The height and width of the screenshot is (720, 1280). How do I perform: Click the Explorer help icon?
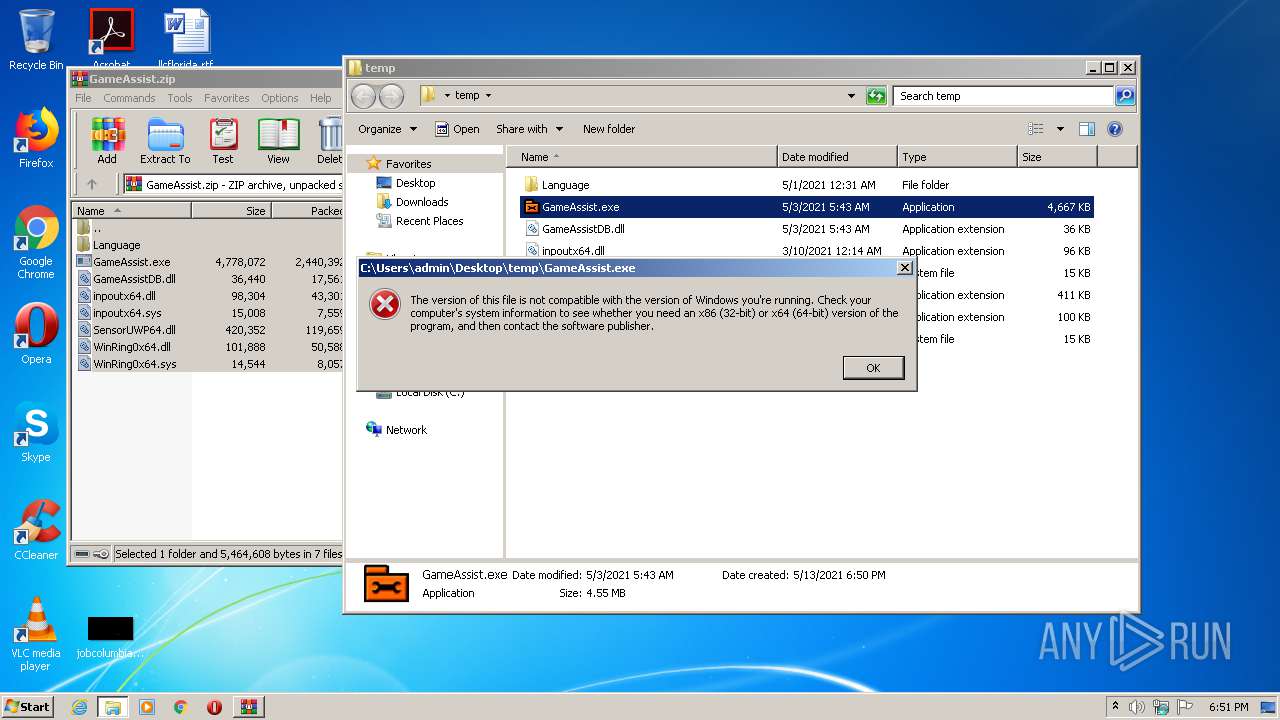[1115, 129]
